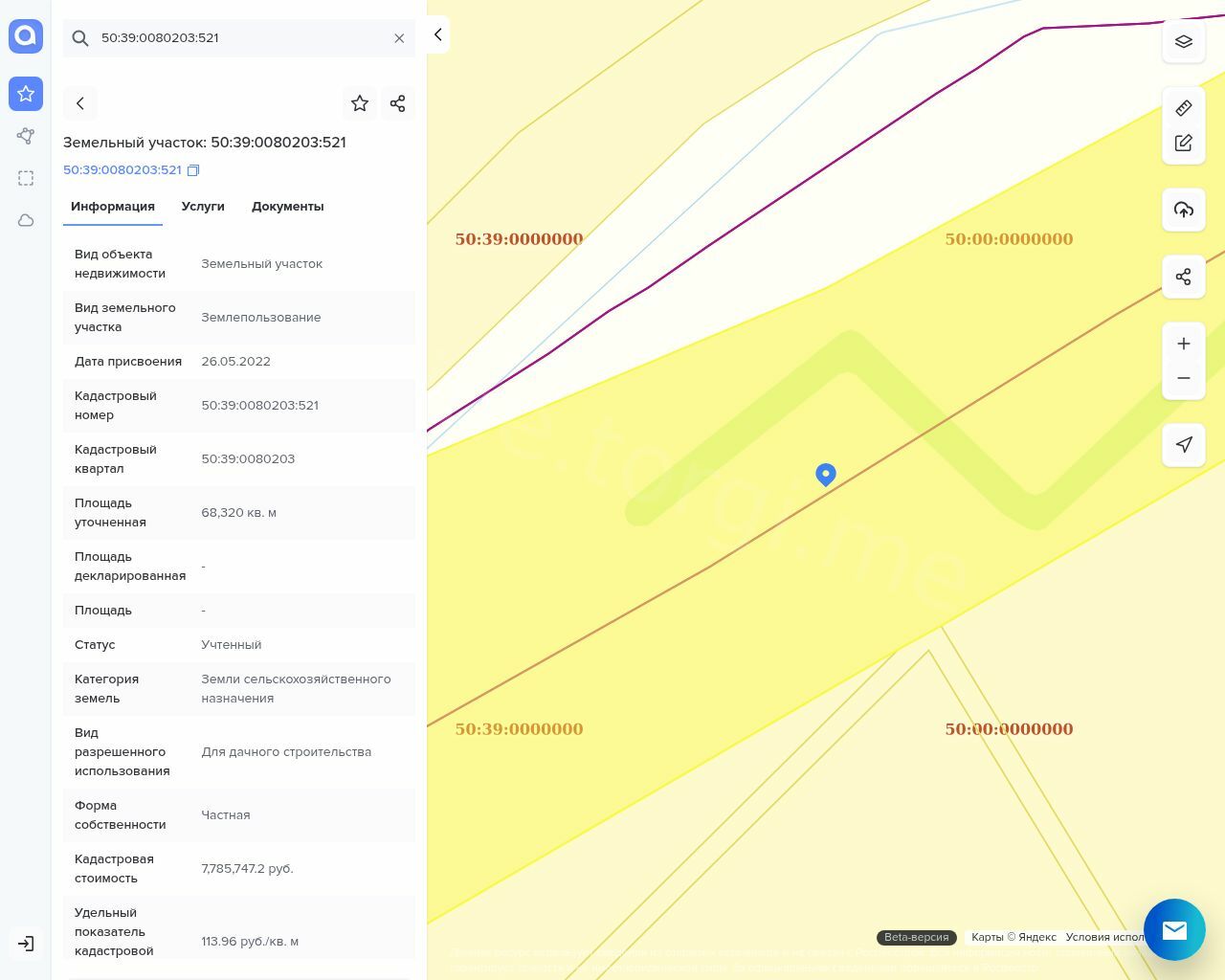1225x980 pixels.
Task: Click the blue cadastral number link
Action: (122, 170)
